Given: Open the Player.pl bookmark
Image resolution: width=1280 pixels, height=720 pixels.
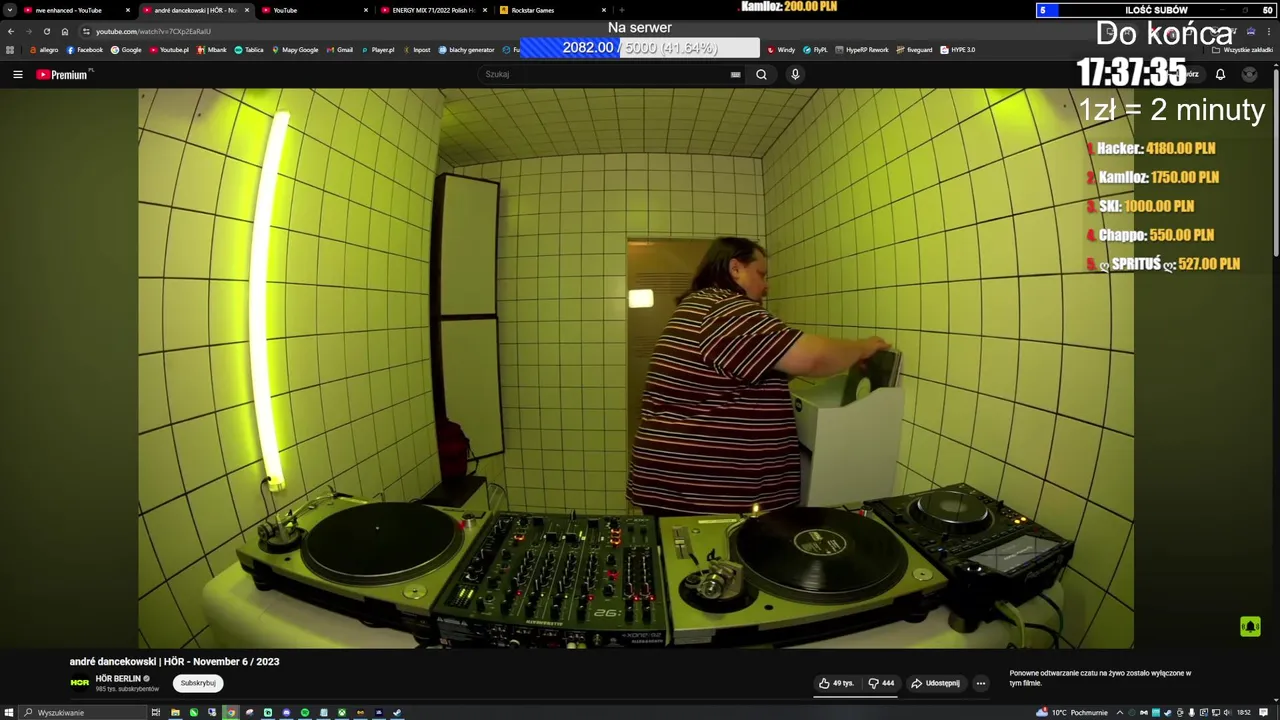Looking at the screenshot, I should tap(378, 50).
